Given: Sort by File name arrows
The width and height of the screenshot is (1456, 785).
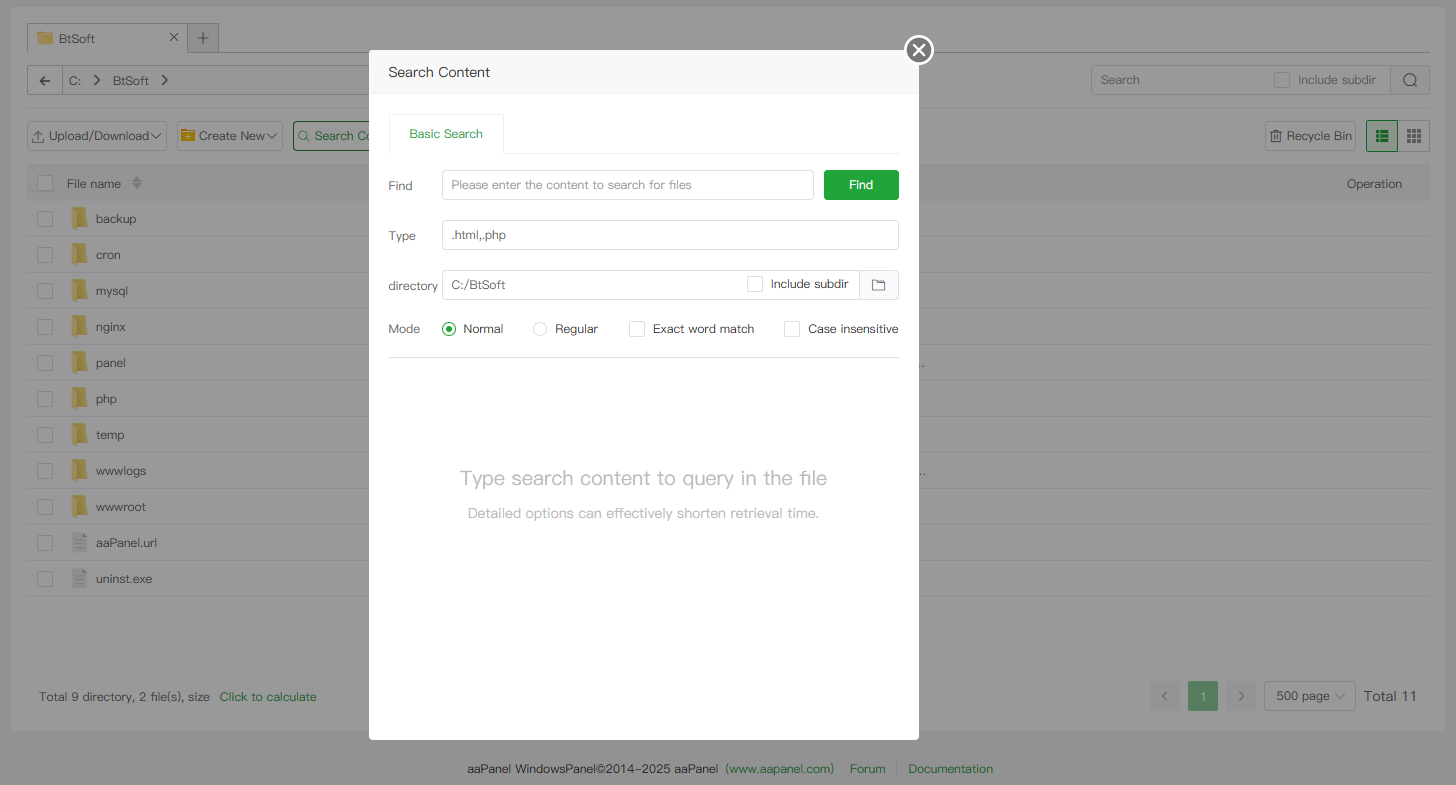Looking at the screenshot, I should point(137,184).
